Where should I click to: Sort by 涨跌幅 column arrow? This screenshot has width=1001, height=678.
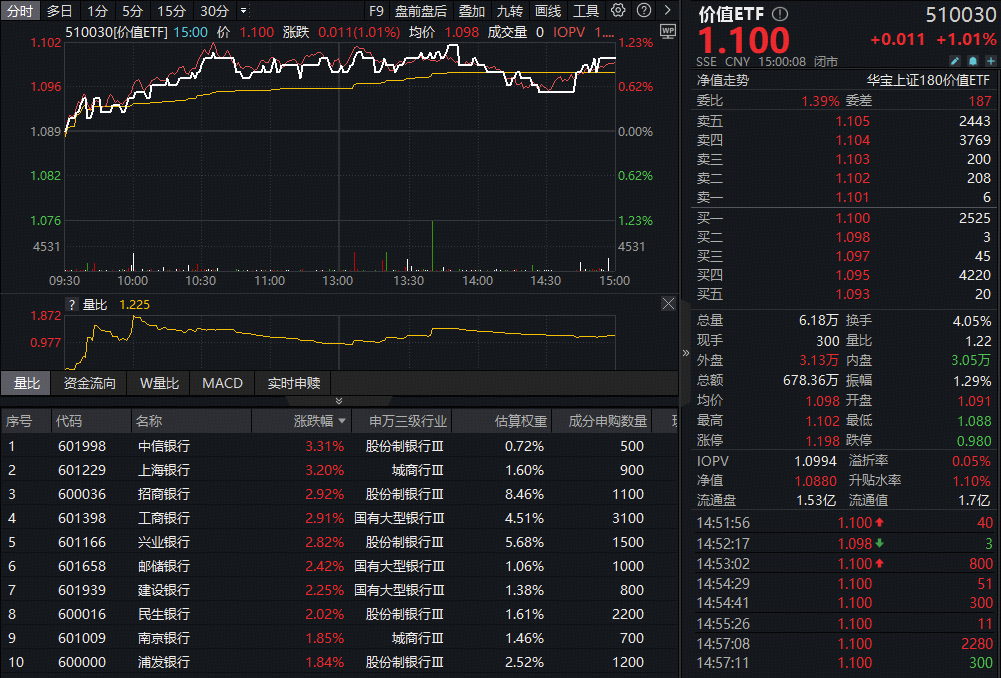click(x=343, y=422)
